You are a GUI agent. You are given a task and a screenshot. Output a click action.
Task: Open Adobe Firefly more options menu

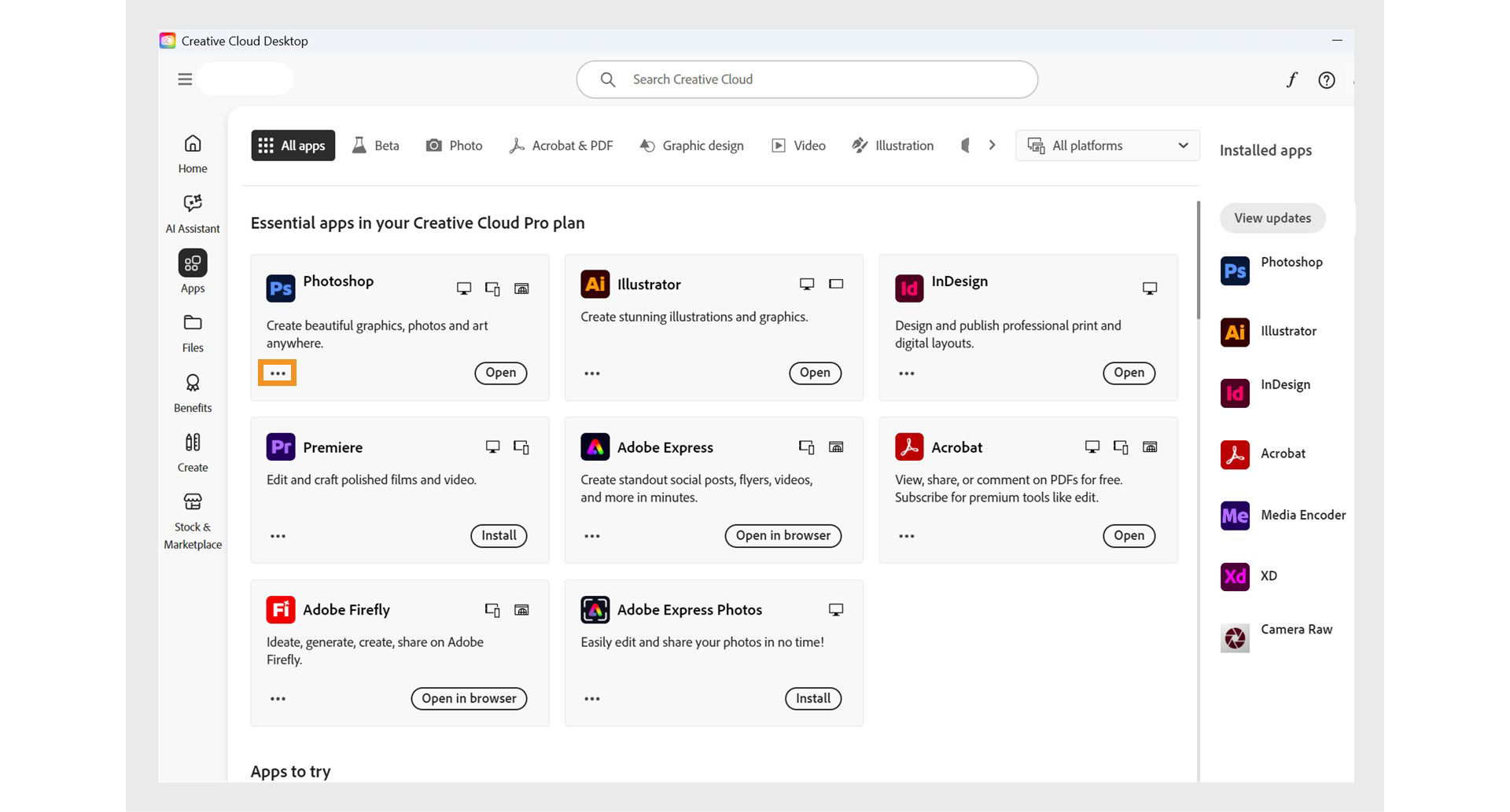coord(278,699)
